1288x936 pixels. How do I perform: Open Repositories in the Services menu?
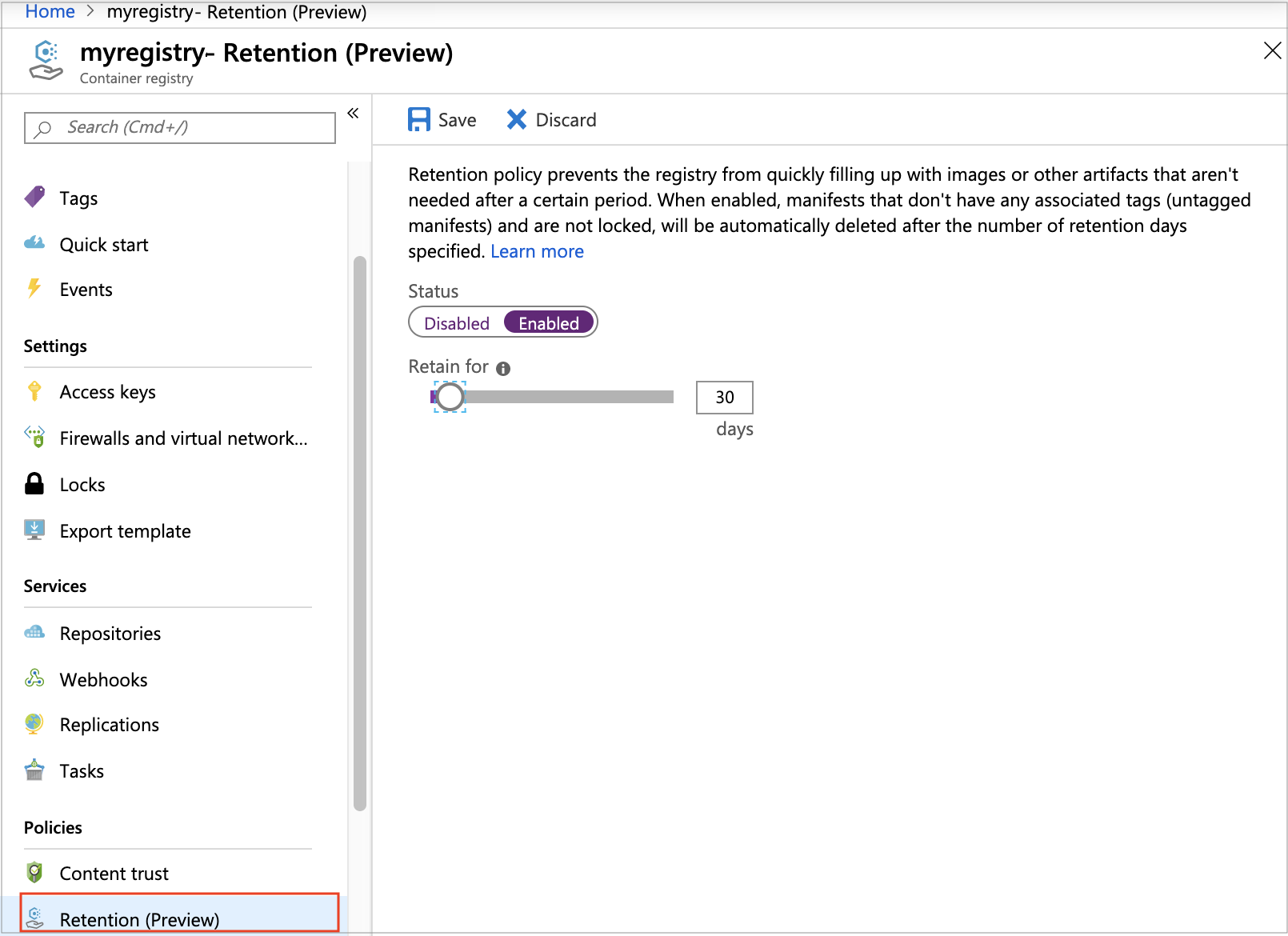pos(110,634)
